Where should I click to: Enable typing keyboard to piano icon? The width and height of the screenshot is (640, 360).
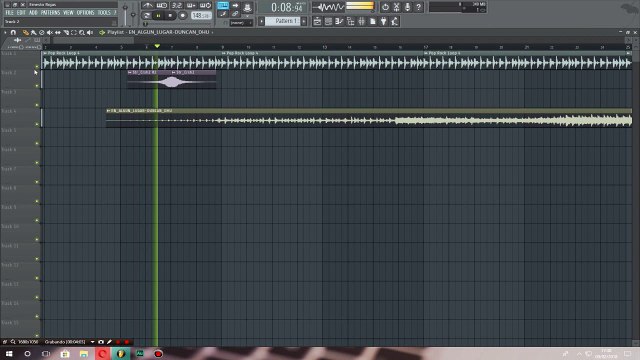click(x=223, y=5)
